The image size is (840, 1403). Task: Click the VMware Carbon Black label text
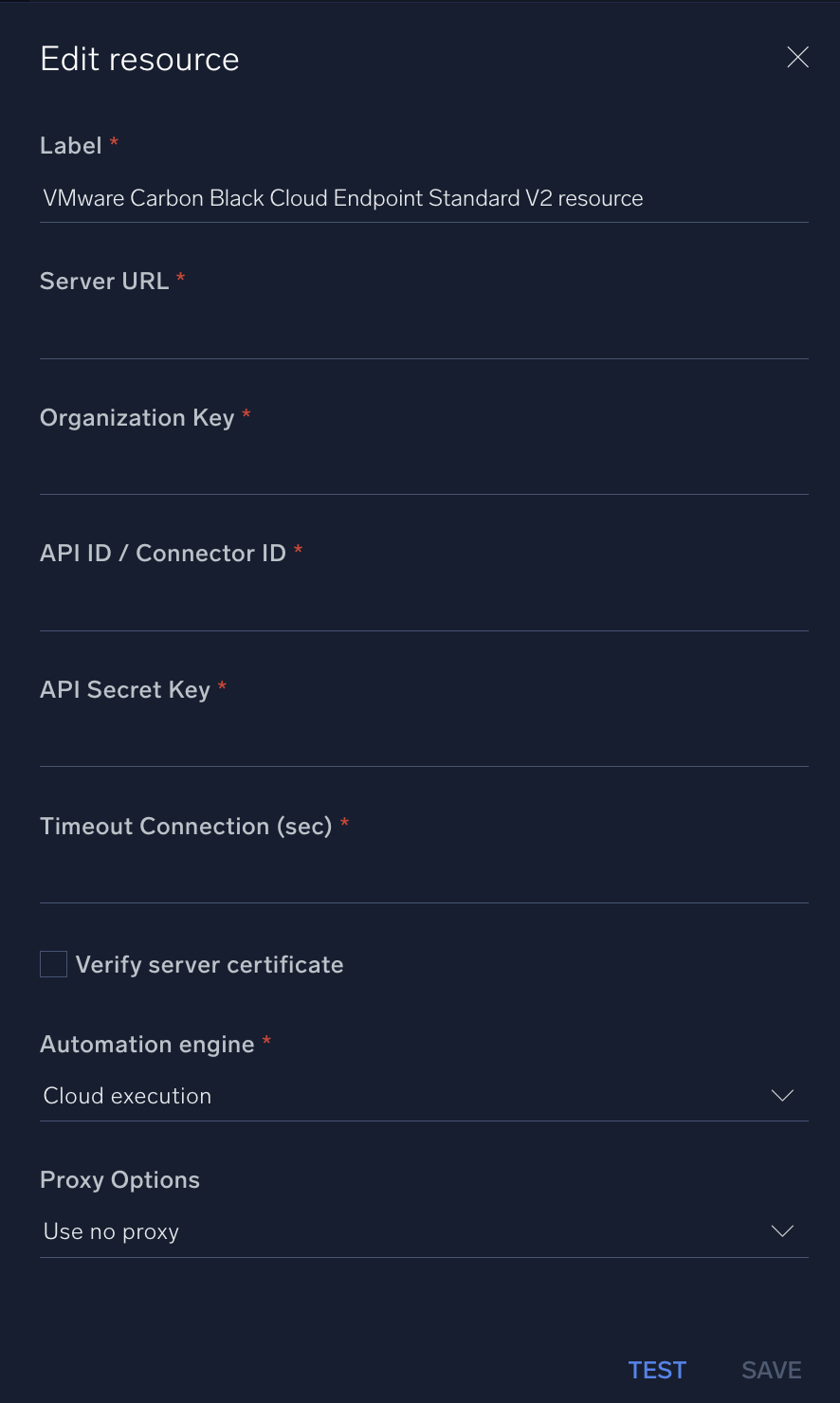[341, 198]
